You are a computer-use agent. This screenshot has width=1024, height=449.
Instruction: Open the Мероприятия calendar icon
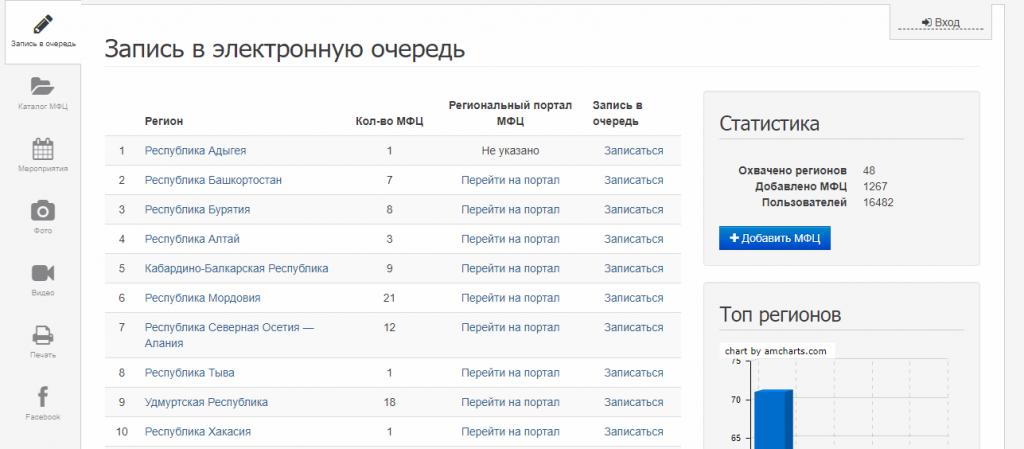pos(42,149)
